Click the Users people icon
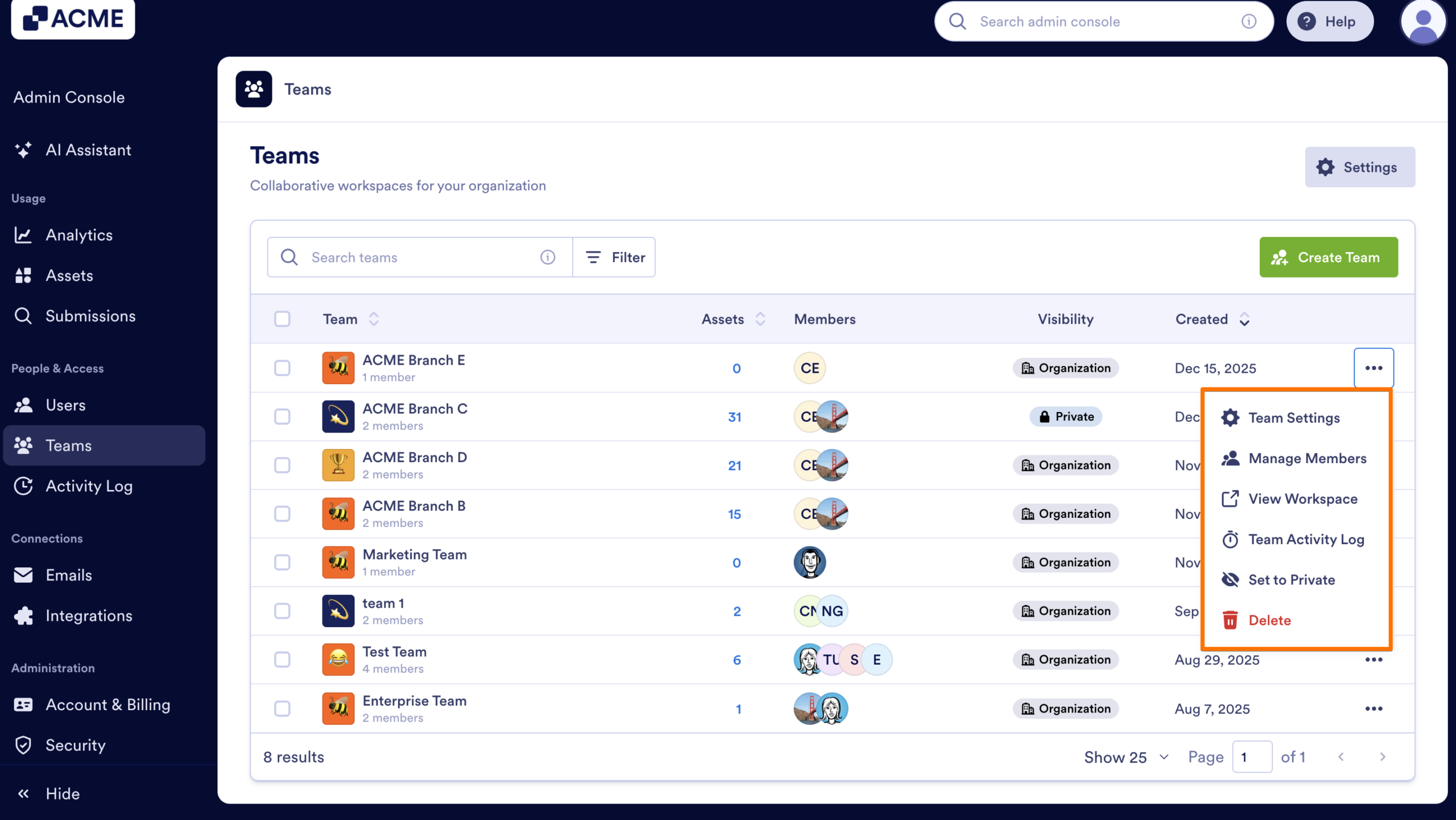 (x=23, y=405)
